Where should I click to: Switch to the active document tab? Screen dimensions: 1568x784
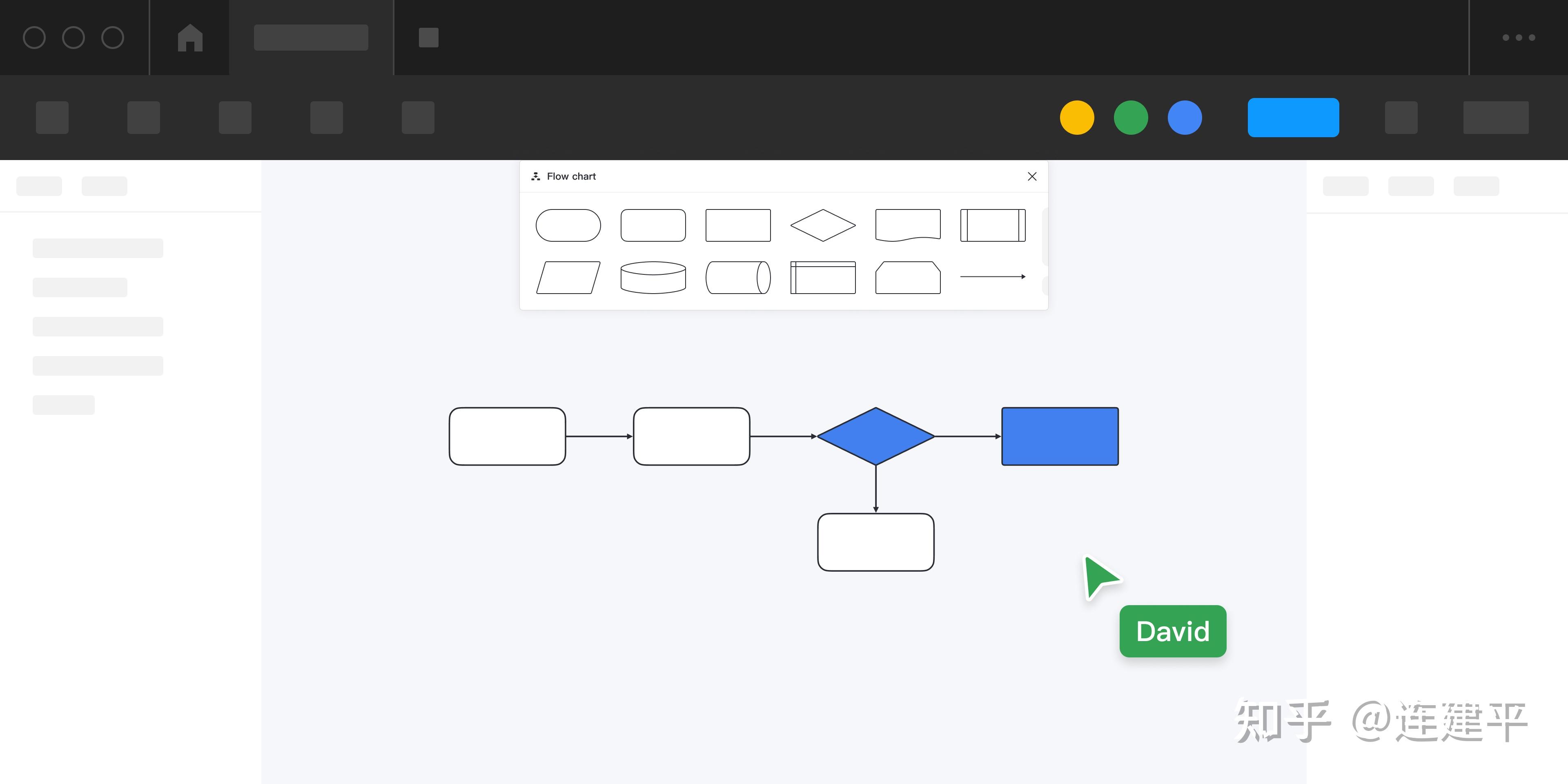[x=310, y=38]
